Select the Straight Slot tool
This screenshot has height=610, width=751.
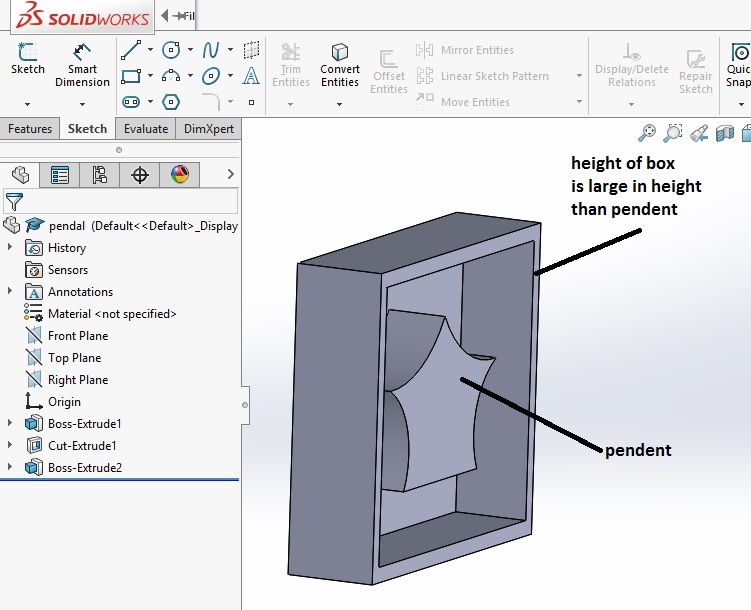tap(131, 102)
